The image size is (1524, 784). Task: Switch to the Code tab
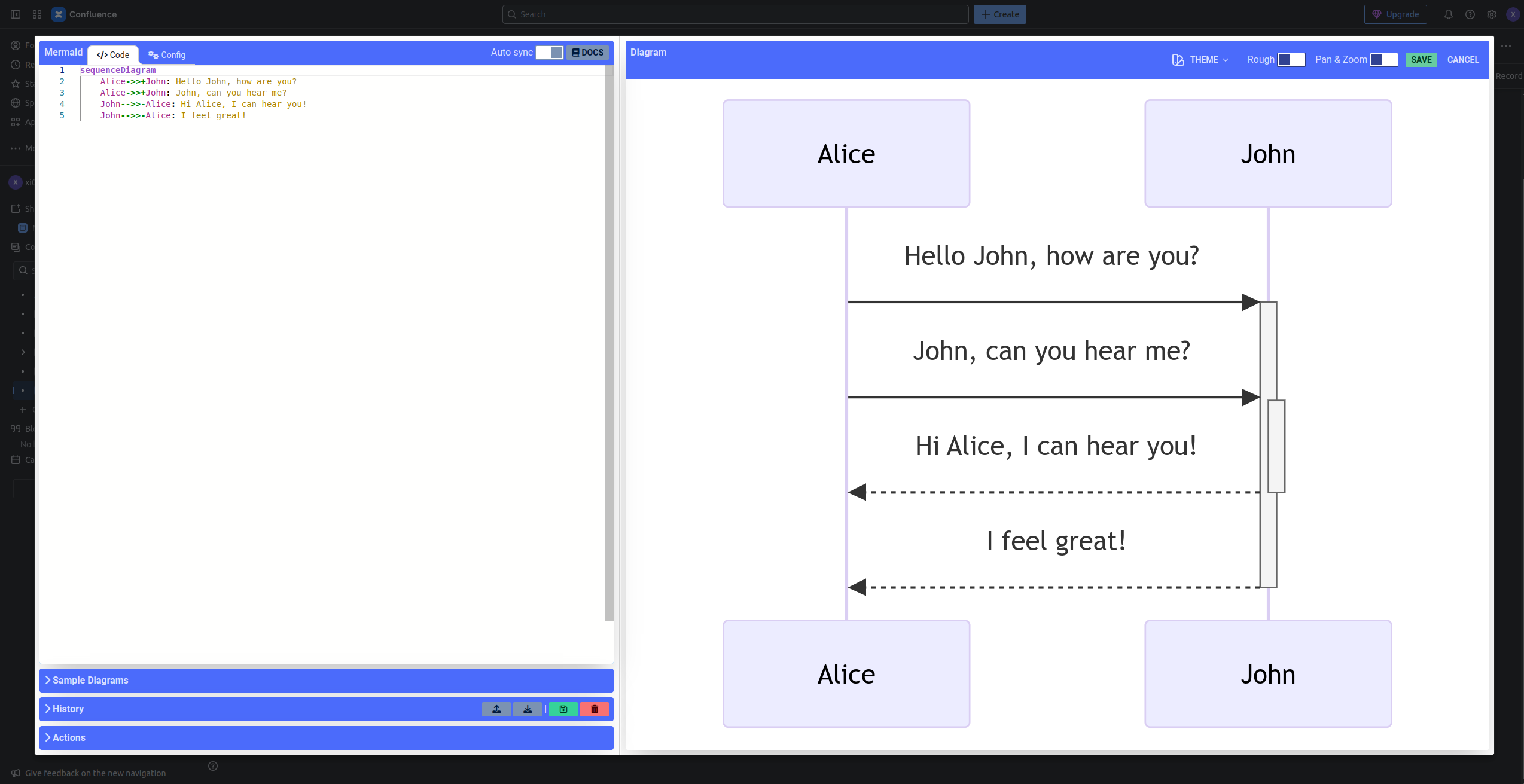[113, 55]
